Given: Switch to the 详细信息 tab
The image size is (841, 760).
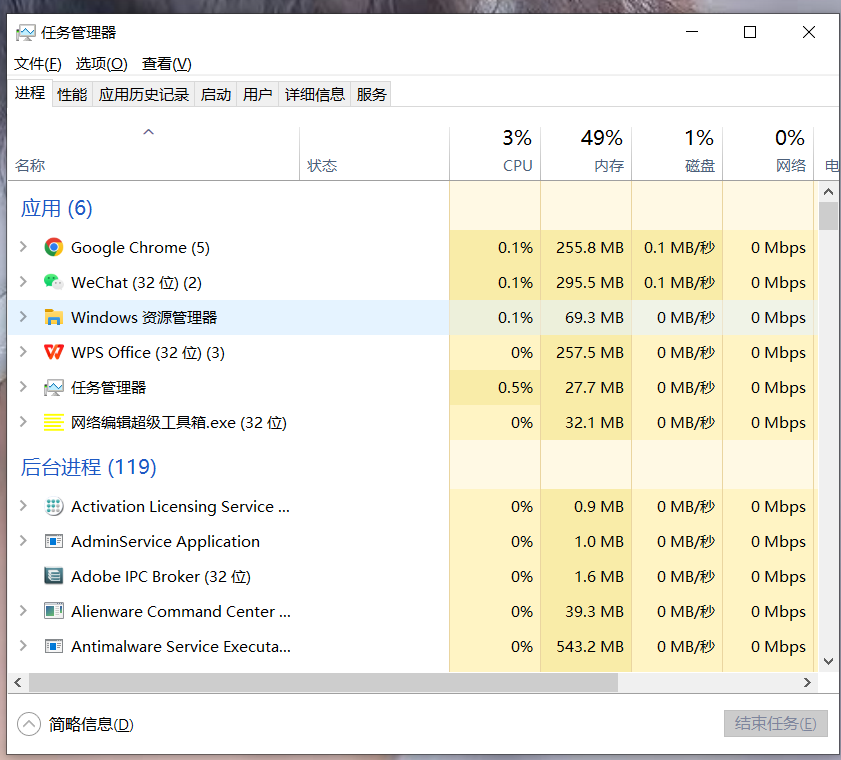Looking at the screenshot, I should (315, 94).
